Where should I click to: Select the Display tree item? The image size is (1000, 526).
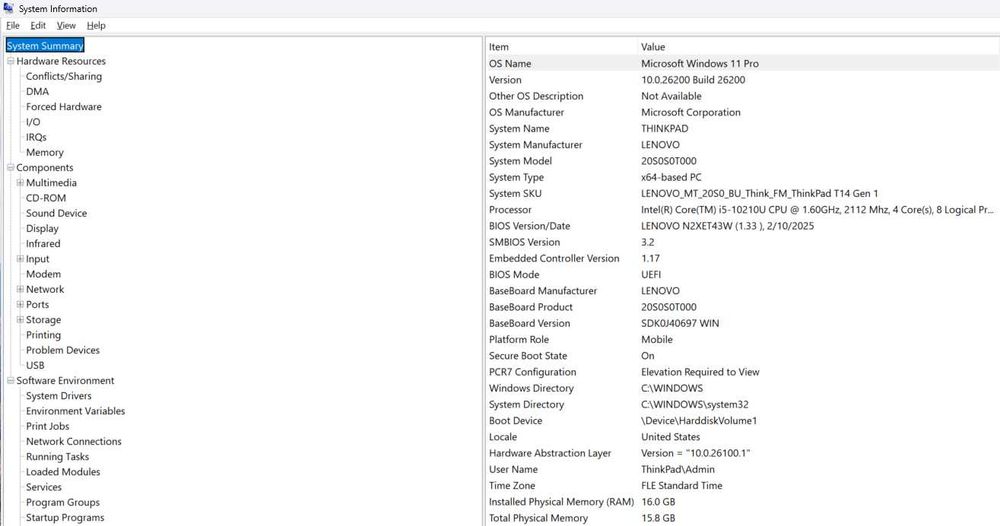pyautogui.click(x=42, y=228)
